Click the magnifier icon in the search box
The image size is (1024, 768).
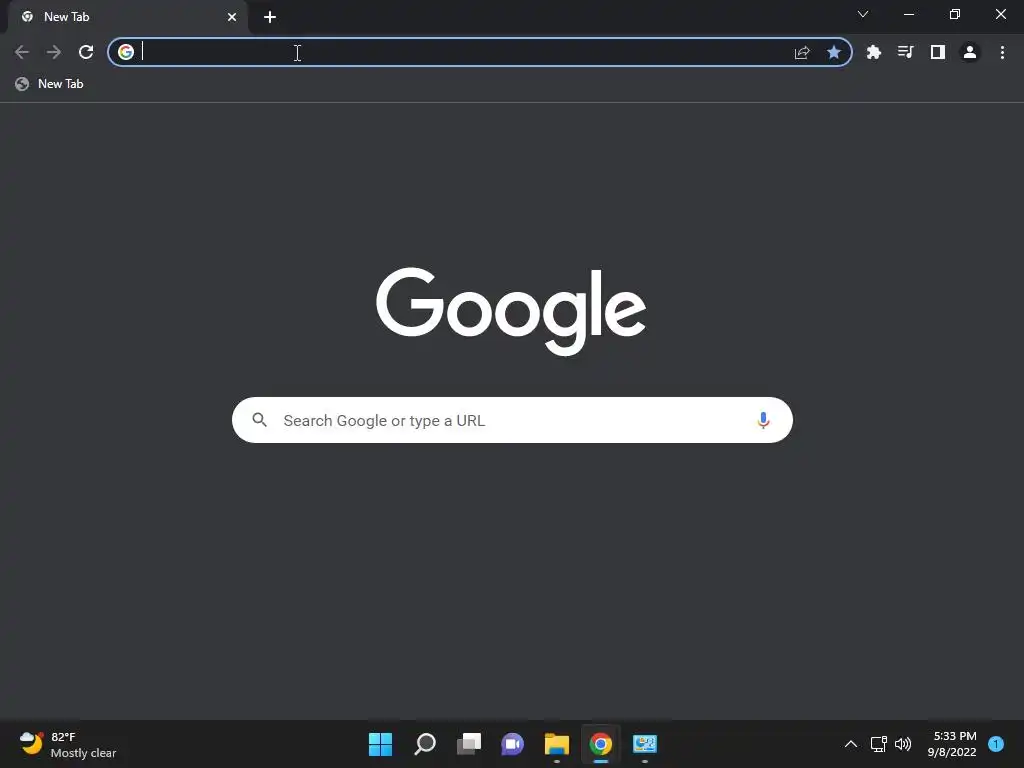click(260, 420)
